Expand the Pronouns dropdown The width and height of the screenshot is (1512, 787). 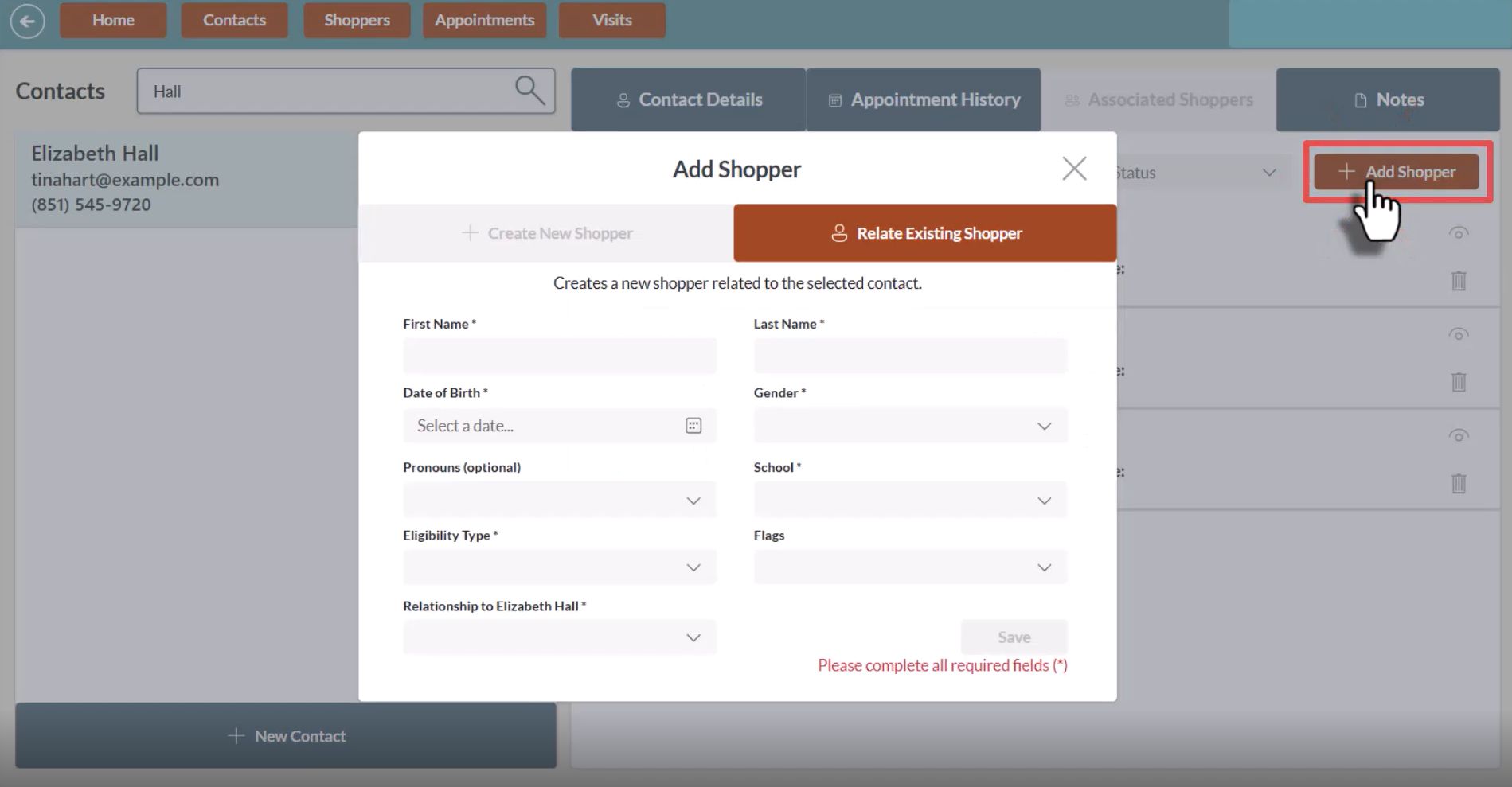click(x=559, y=501)
